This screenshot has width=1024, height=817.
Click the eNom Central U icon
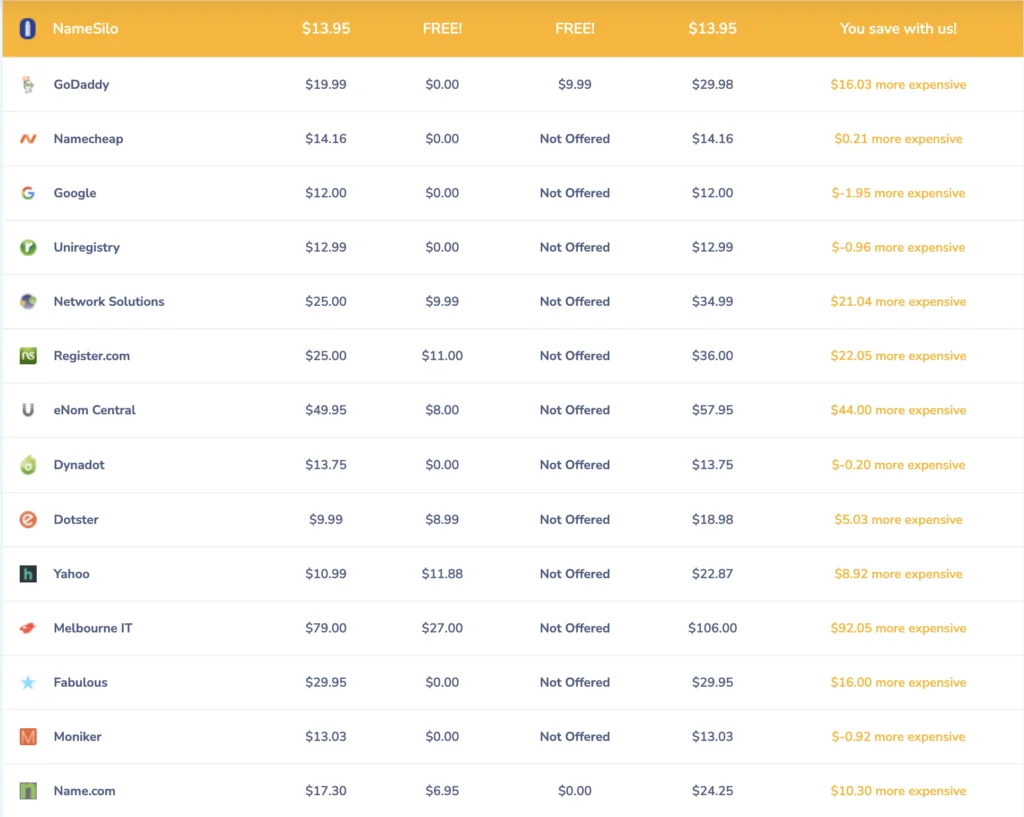coord(28,410)
